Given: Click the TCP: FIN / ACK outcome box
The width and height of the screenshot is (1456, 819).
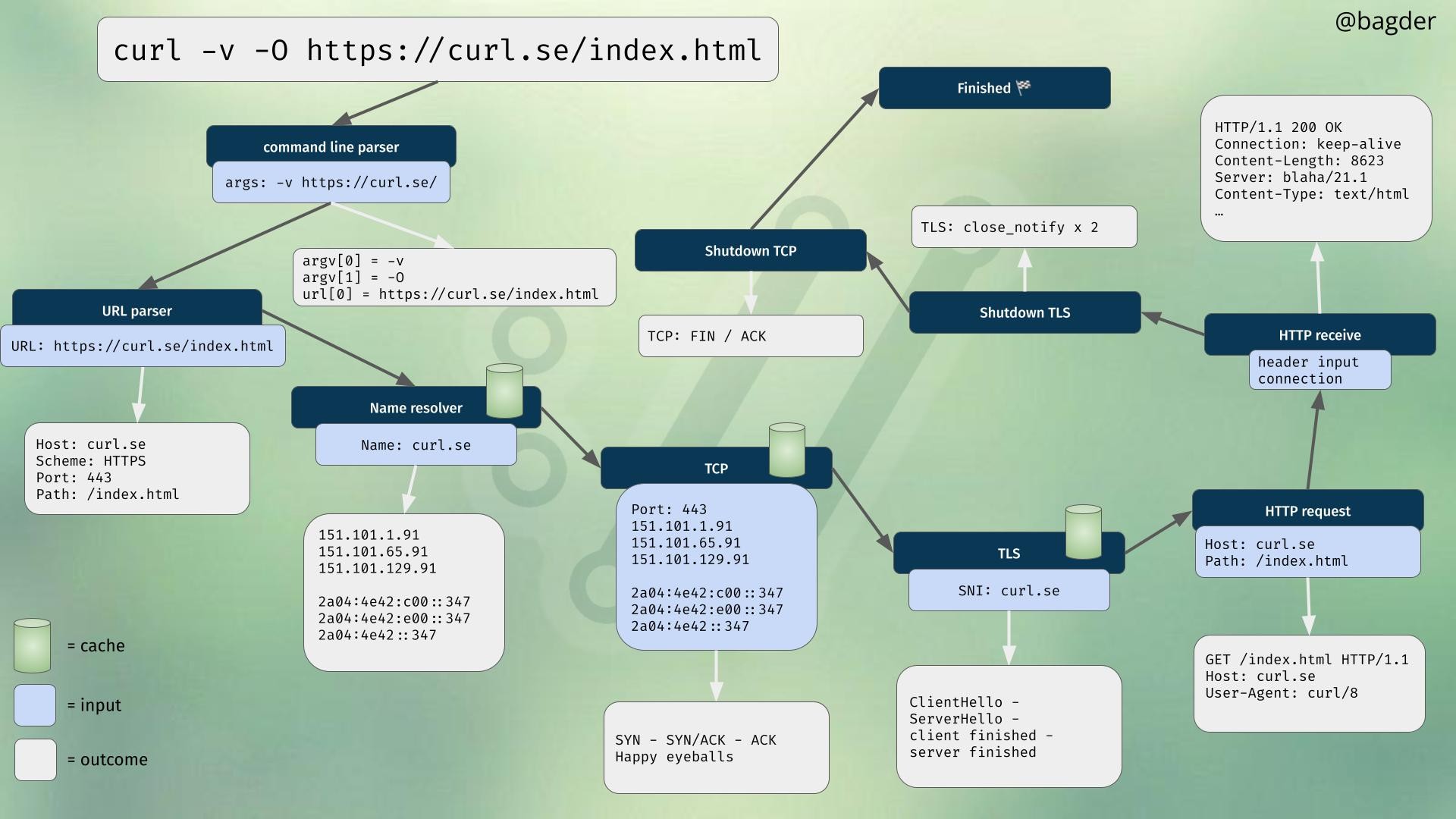Looking at the screenshot, I should (x=750, y=336).
